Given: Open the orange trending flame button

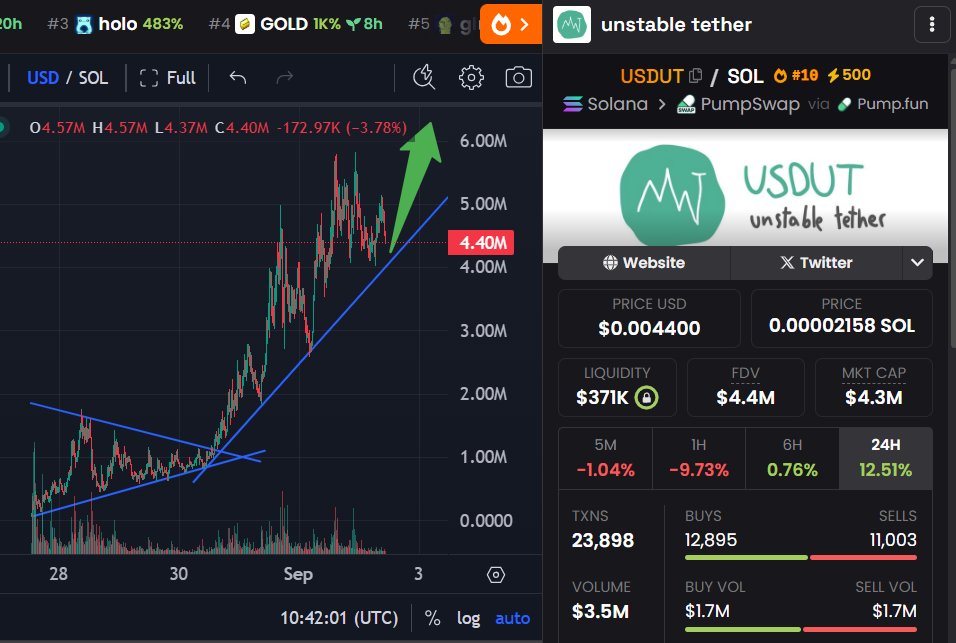Looking at the screenshot, I should pyautogui.click(x=511, y=24).
